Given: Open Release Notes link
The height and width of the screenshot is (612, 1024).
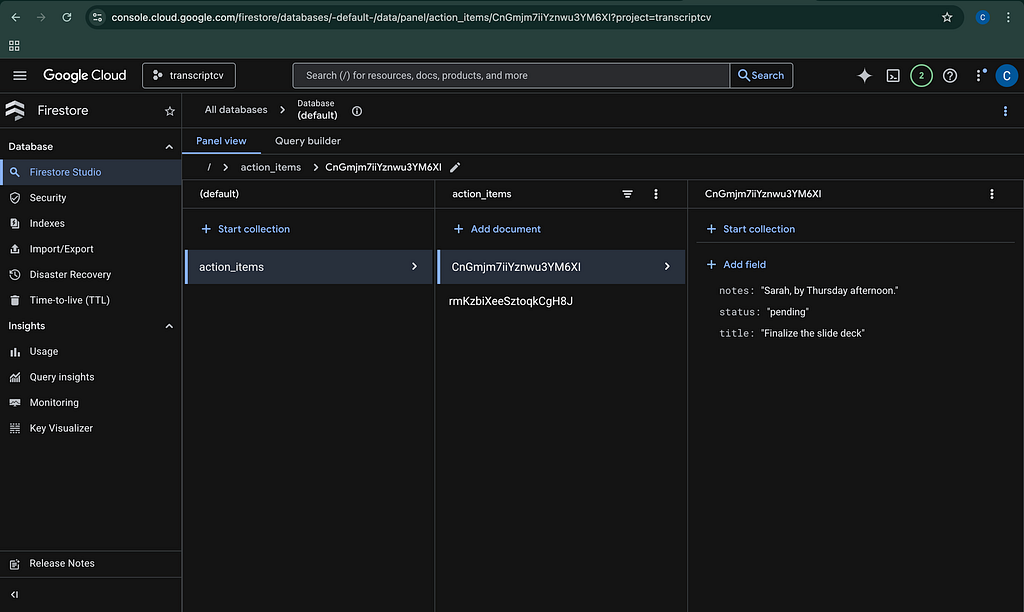Looking at the screenshot, I should pos(91,564).
